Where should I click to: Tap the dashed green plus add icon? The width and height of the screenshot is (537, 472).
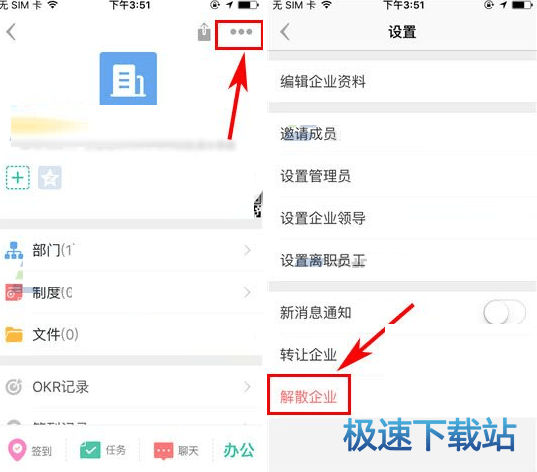point(18,177)
